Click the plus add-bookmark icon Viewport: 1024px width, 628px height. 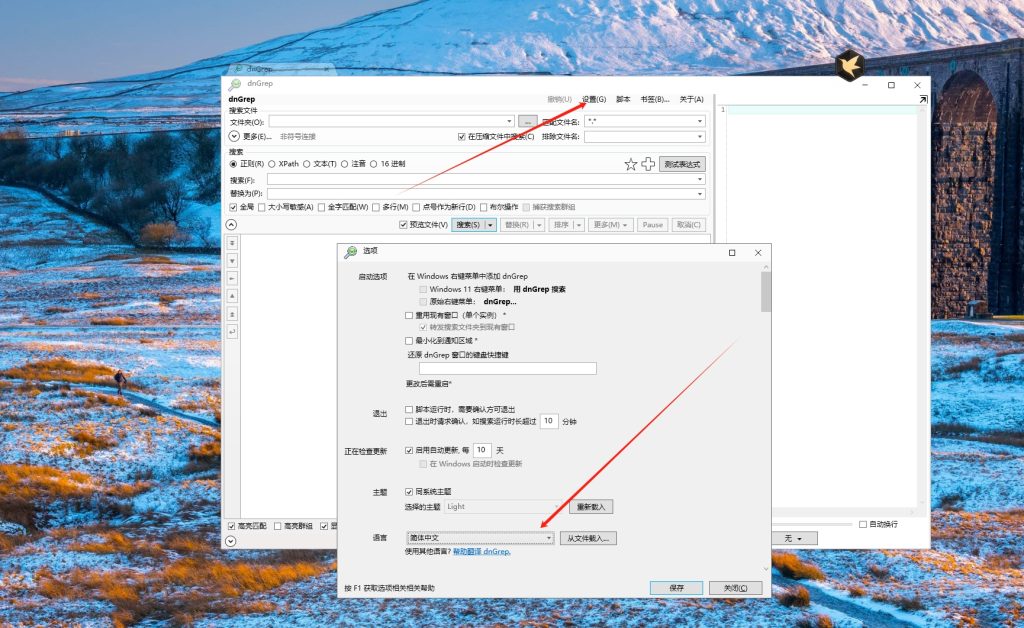coord(648,164)
